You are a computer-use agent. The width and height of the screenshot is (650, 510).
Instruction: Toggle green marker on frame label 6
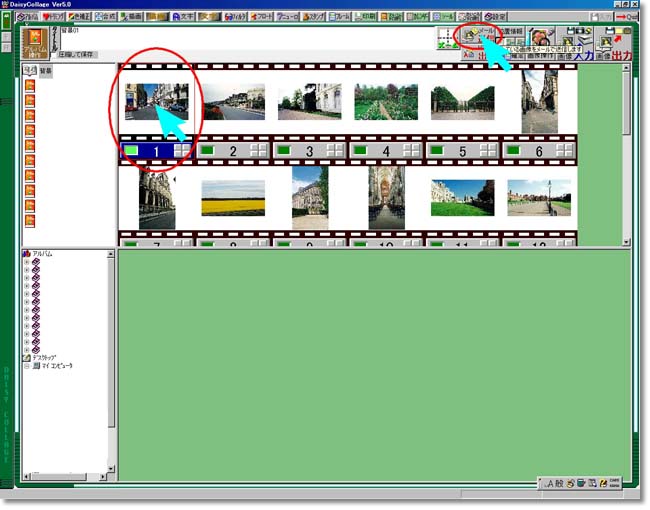513,150
